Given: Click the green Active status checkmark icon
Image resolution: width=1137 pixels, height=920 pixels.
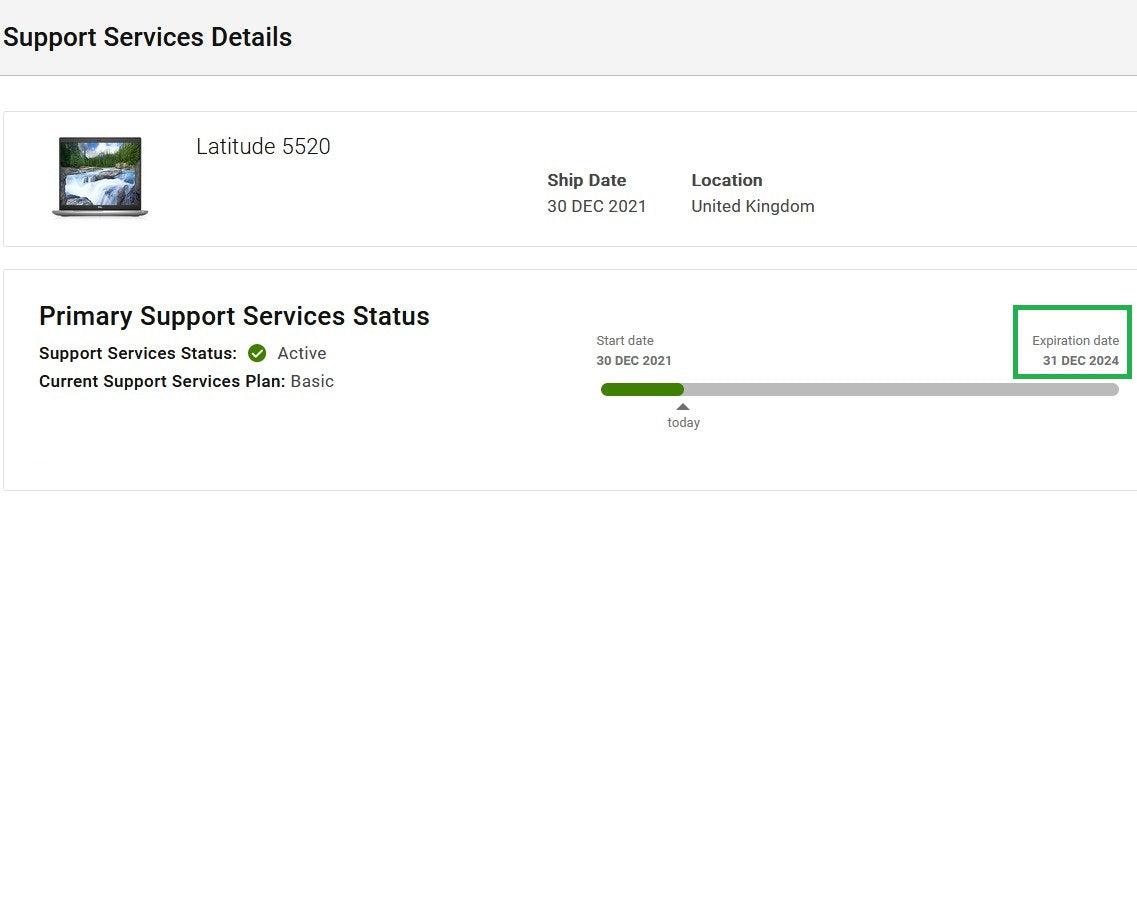Looking at the screenshot, I should pyautogui.click(x=257, y=353).
